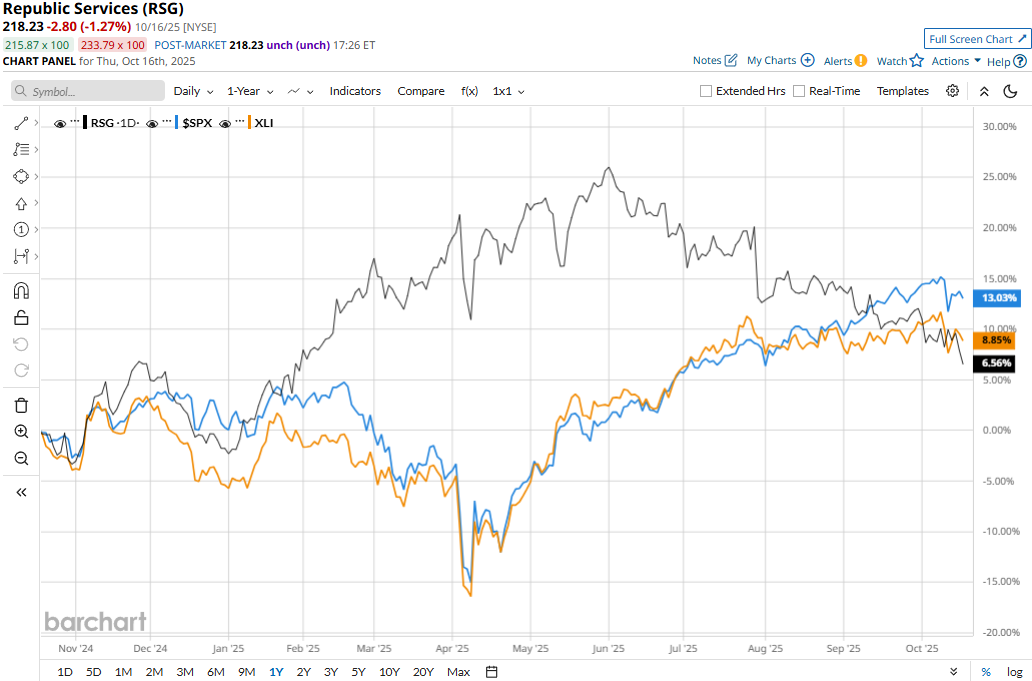Select the 2Y range
Viewport: 1032px width, 681px height.
tap(303, 672)
